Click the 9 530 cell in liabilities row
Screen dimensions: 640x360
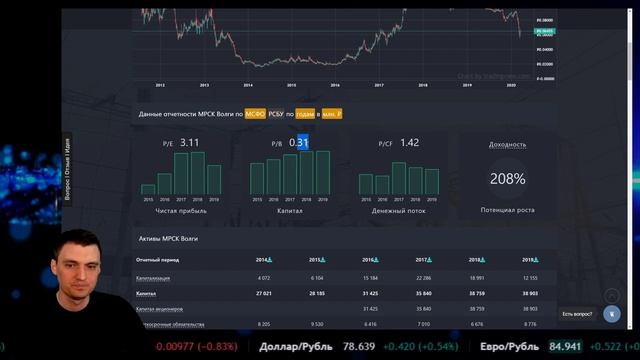(x=317, y=324)
